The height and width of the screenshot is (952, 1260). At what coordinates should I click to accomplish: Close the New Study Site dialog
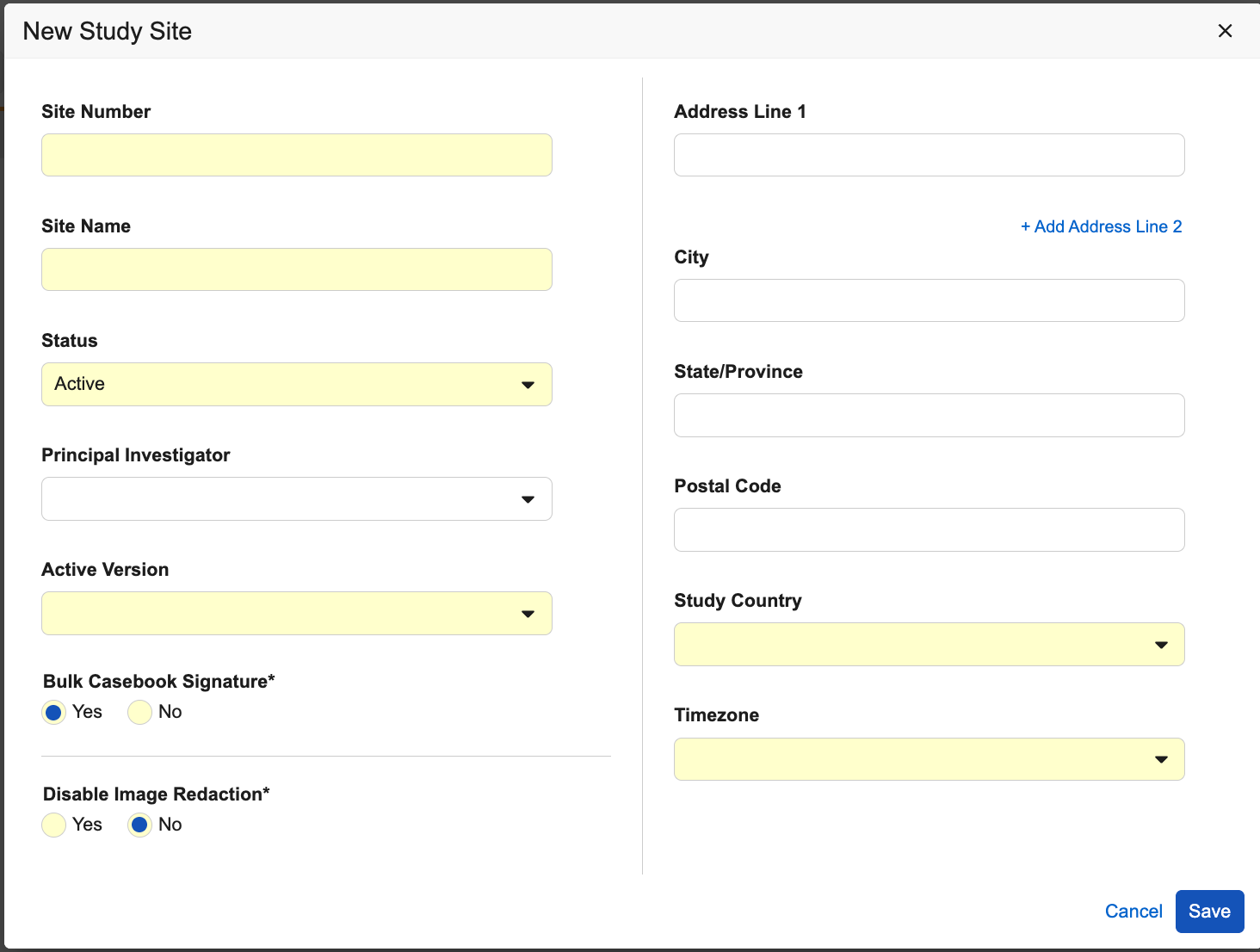pos(1225,31)
